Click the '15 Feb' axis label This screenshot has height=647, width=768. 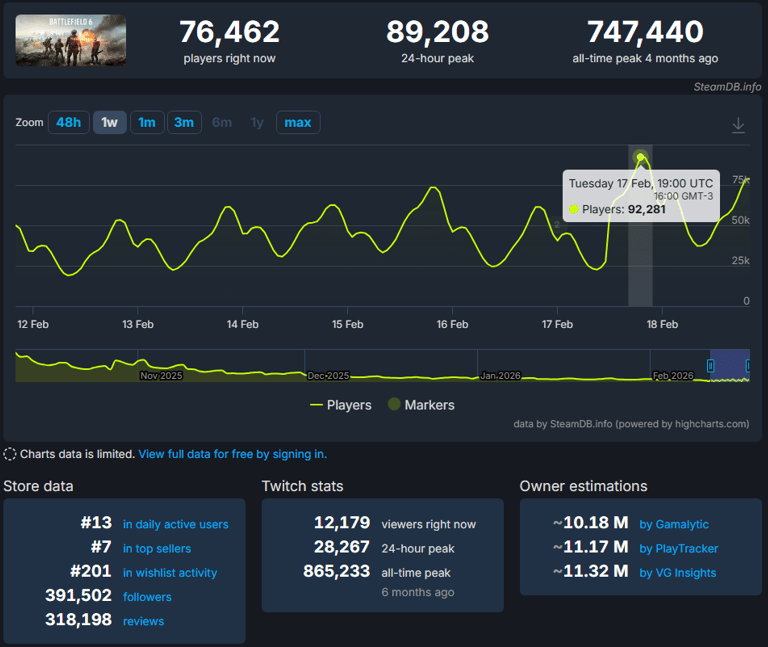pyautogui.click(x=348, y=324)
